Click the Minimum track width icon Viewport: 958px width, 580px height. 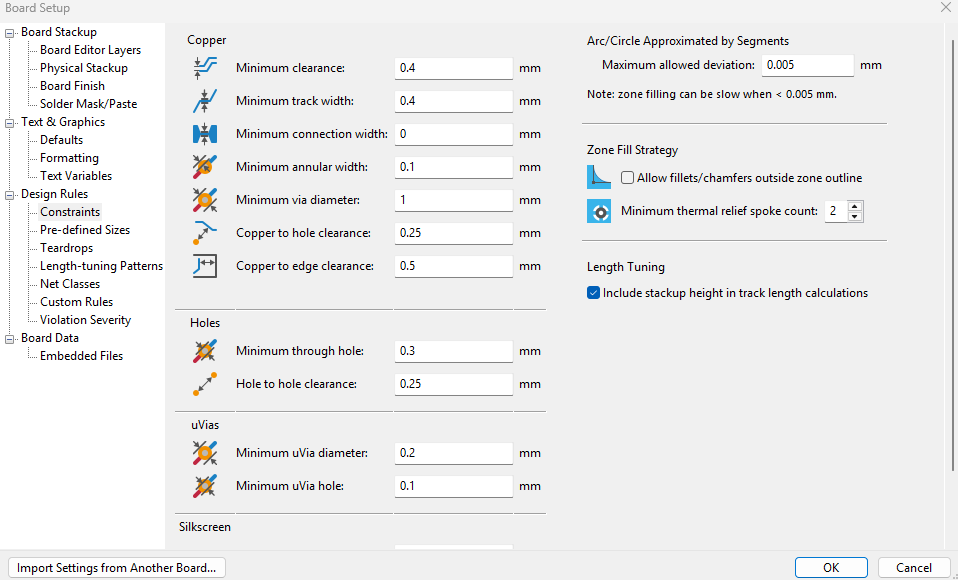coord(204,101)
